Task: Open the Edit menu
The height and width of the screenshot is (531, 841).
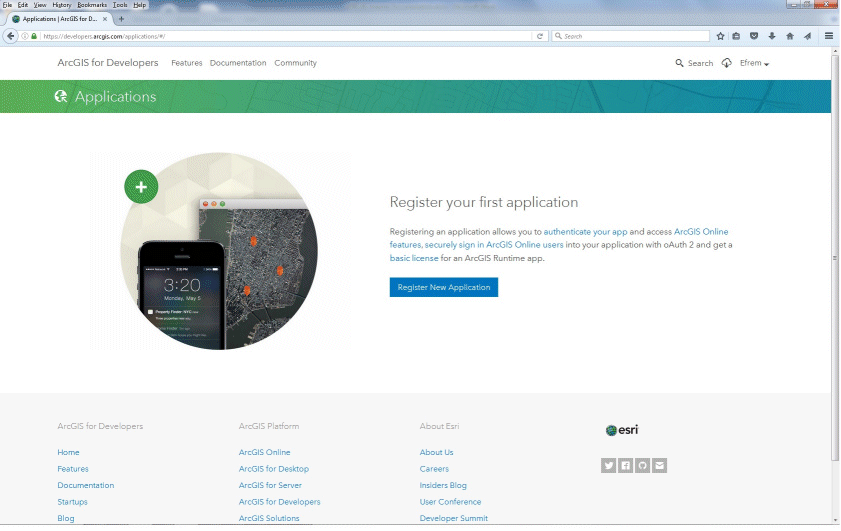Action: click(x=23, y=5)
